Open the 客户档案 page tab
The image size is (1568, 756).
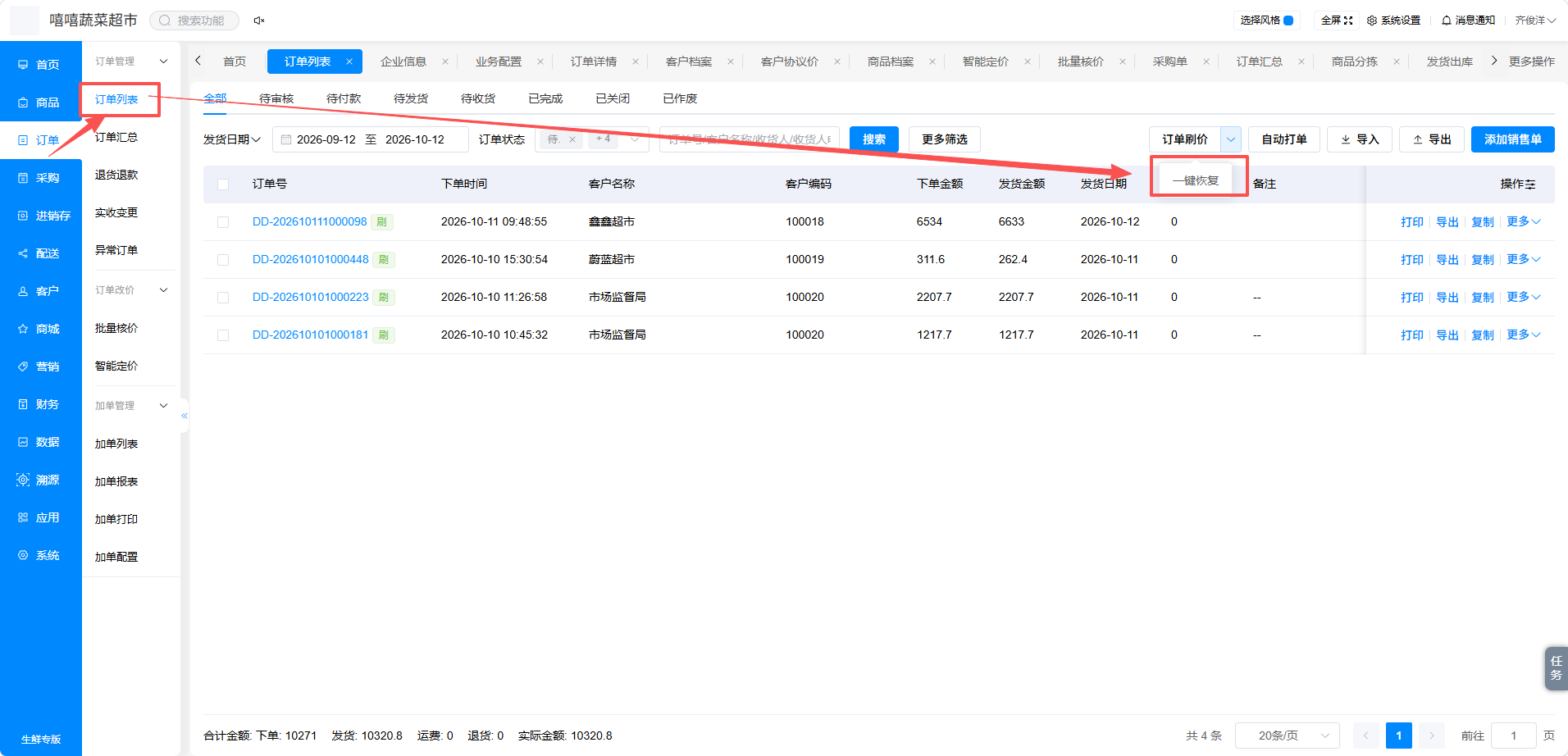[x=689, y=61]
